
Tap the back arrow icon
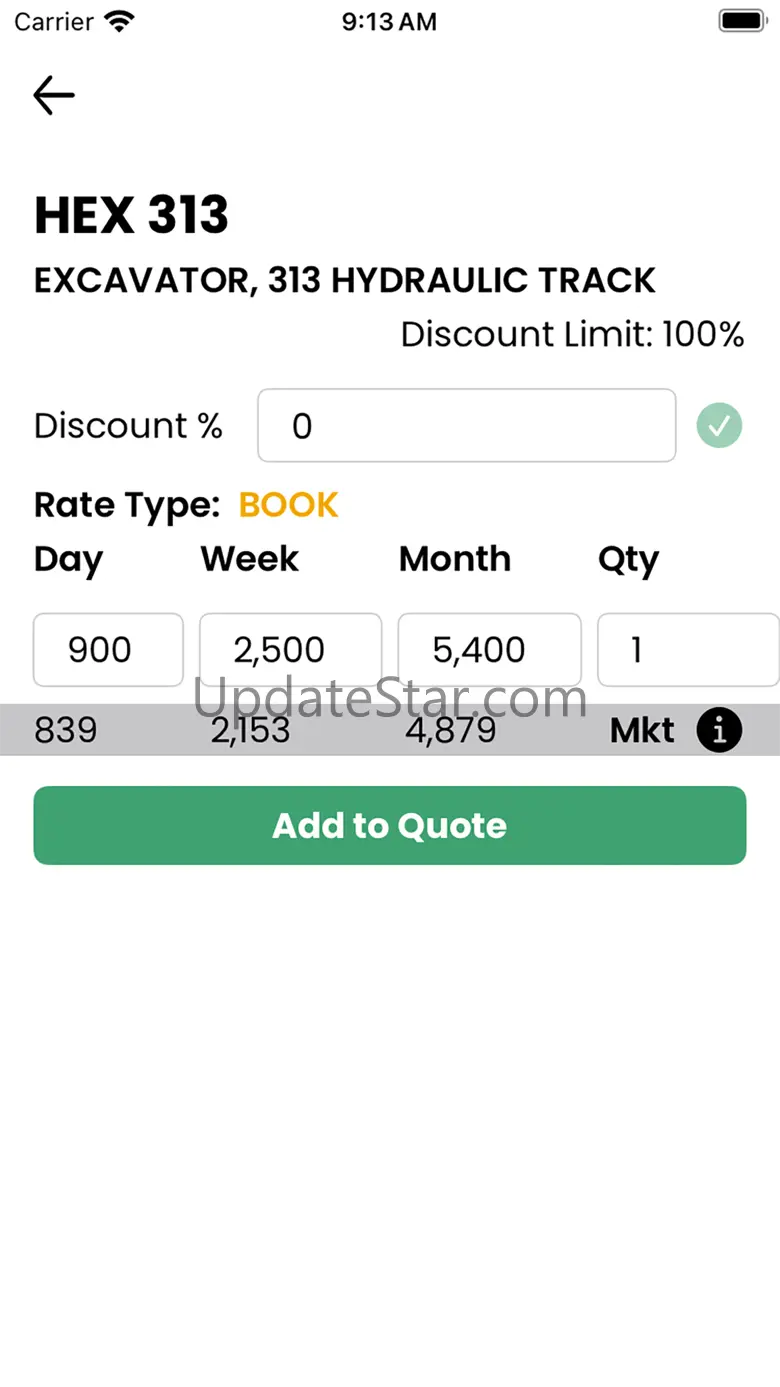(54, 95)
